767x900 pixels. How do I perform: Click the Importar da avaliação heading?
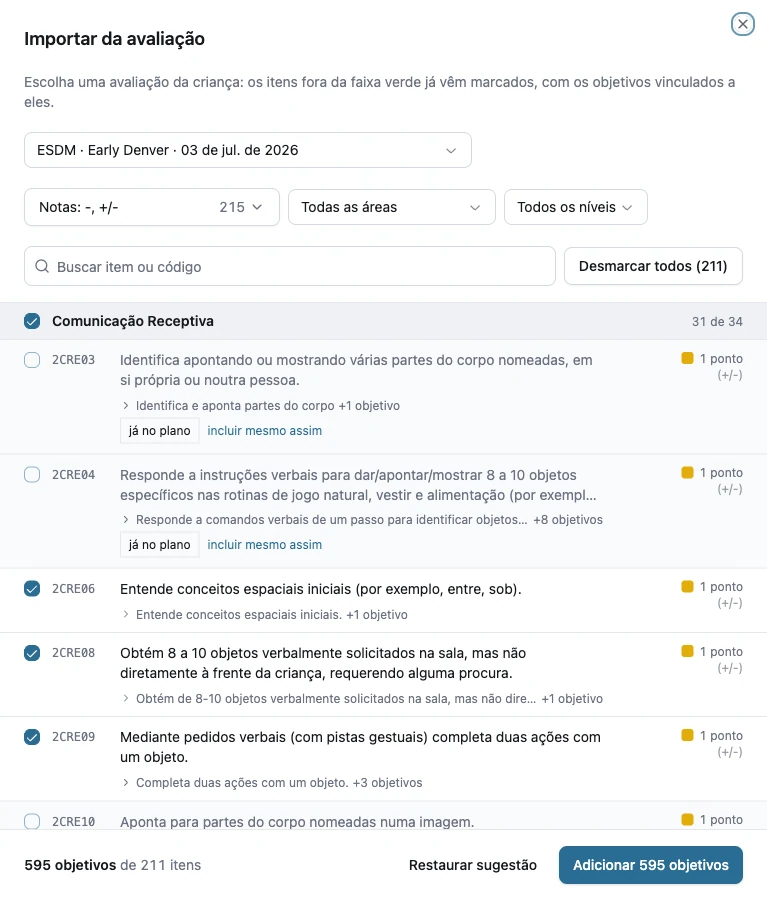point(114,38)
